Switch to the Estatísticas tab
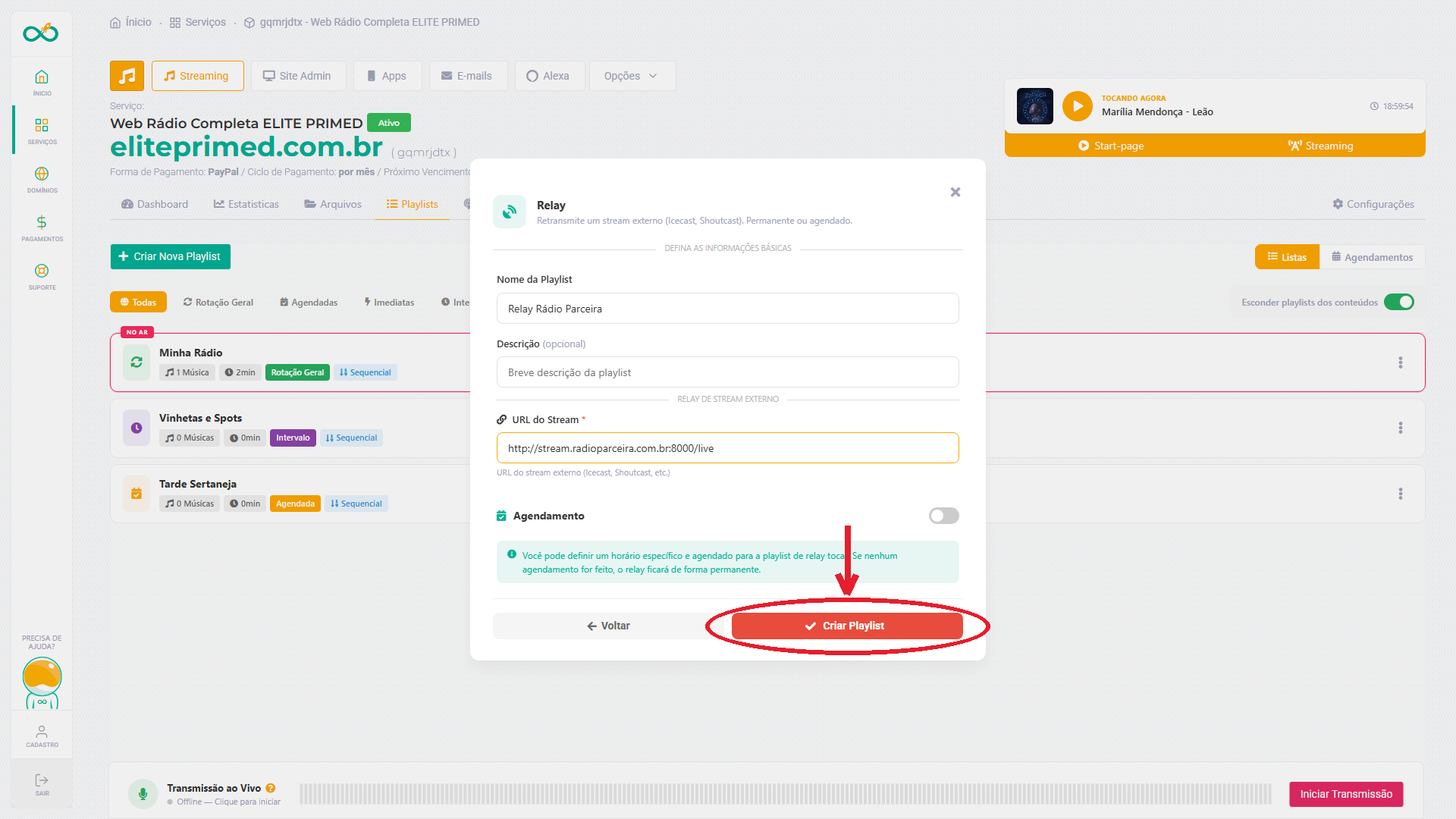This screenshot has height=819, width=1456. point(246,204)
